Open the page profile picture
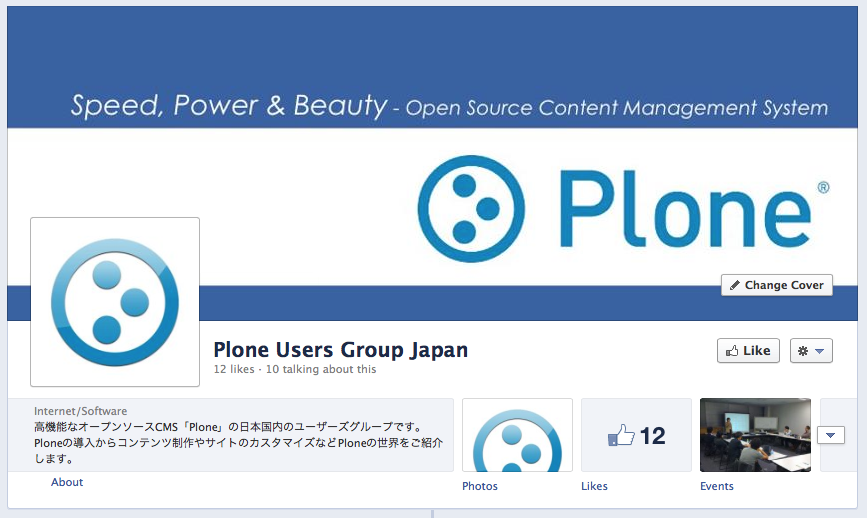Image resolution: width=867 pixels, height=518 pixels. click(x=115, y=302)
